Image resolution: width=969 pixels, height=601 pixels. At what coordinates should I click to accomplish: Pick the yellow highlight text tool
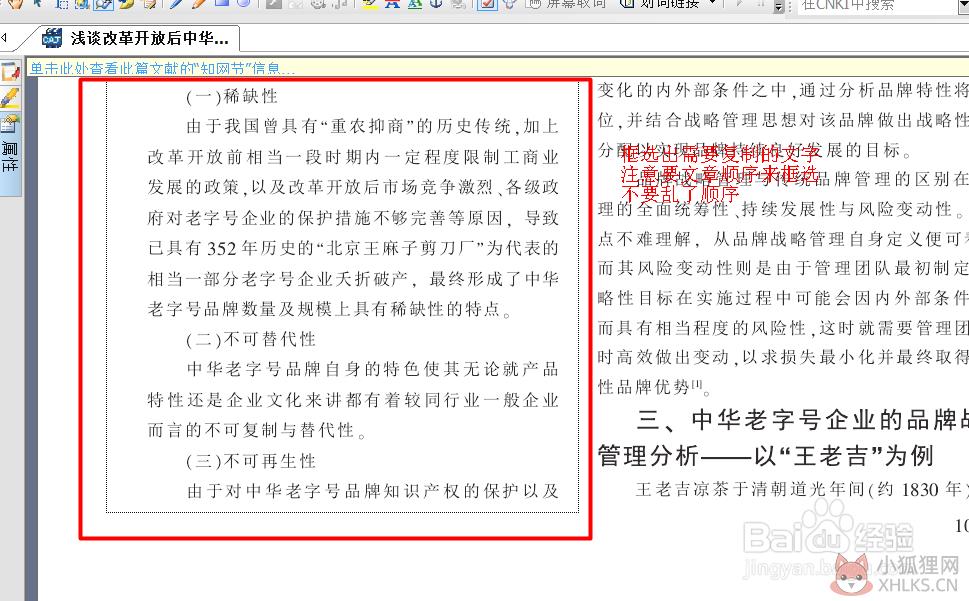click(x=370, y=4)
